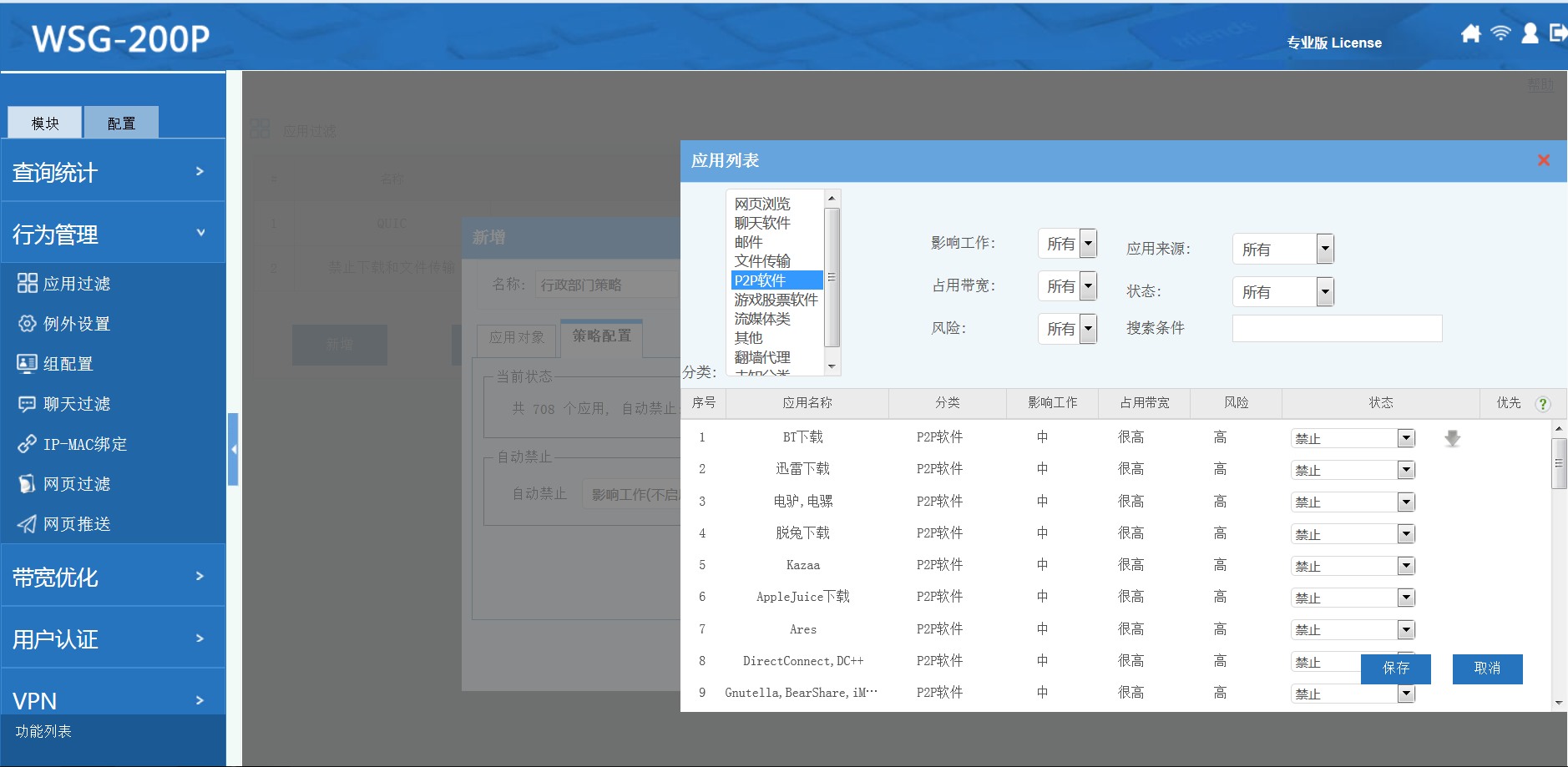Switch to the 配置 tab
Viewport: 1568px width, 767px height.
click(x=121, y=124)
